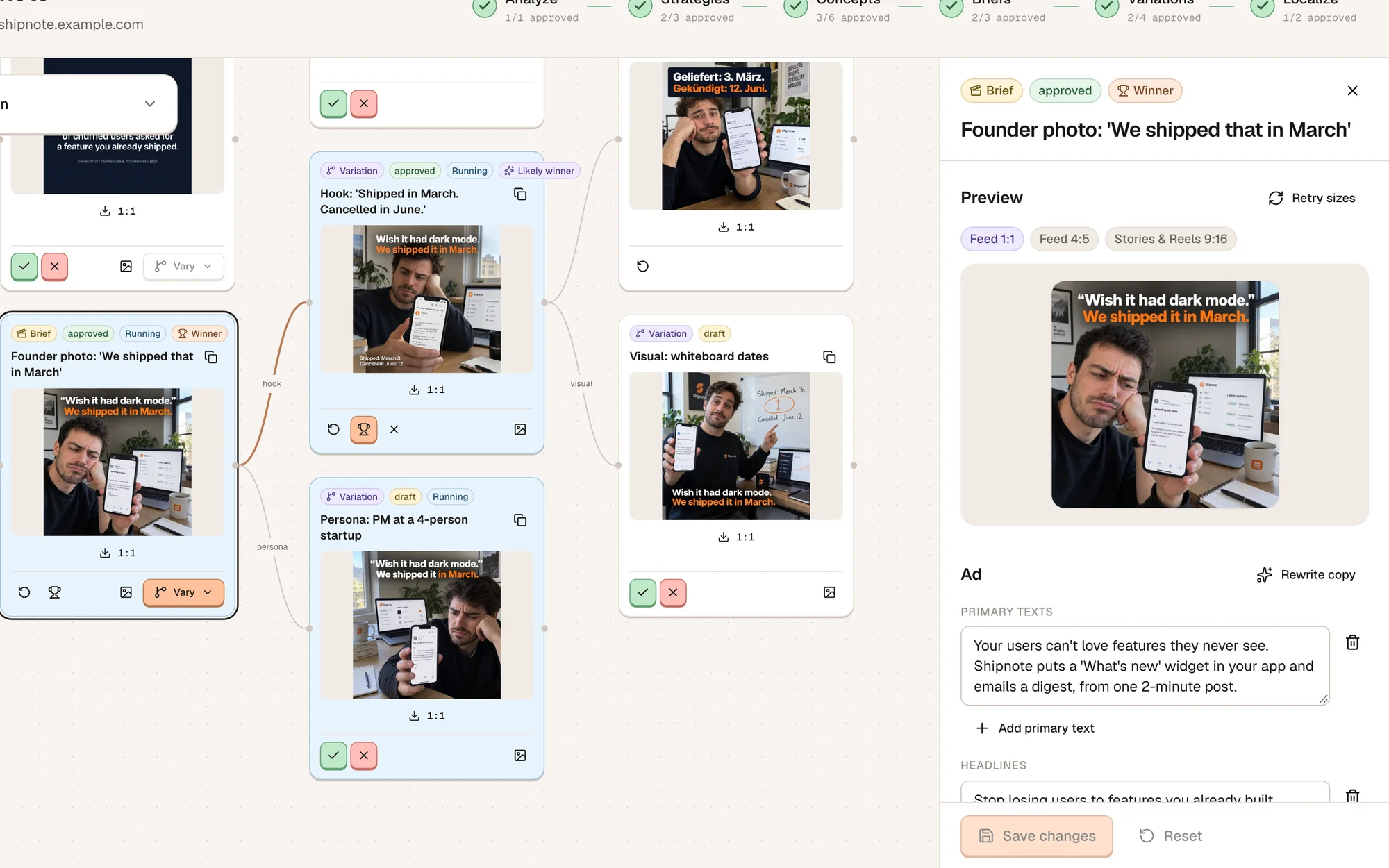Reject the churned users concept card
Screen dimensions: 1389x868
[x=54, y=266]
